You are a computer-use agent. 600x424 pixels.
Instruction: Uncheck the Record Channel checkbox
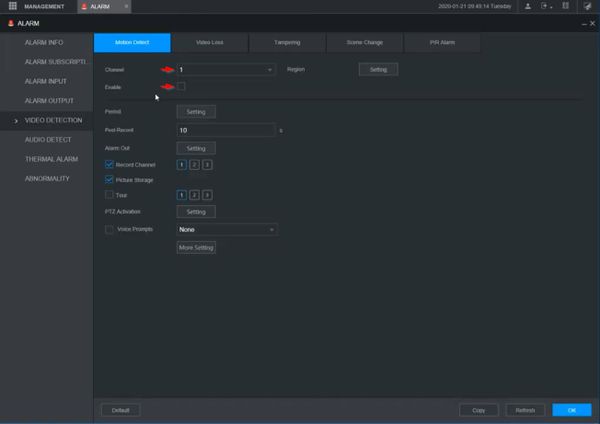click(109, 165)
